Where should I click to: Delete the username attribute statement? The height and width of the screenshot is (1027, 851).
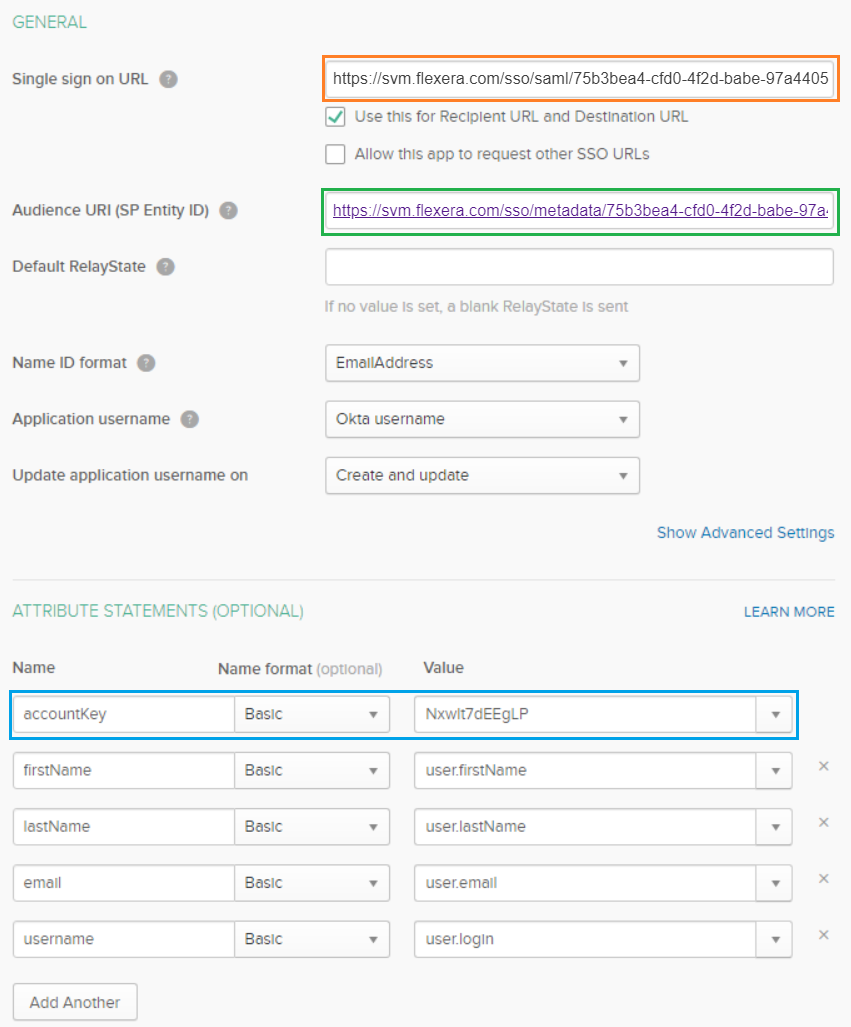pos(823,934)
